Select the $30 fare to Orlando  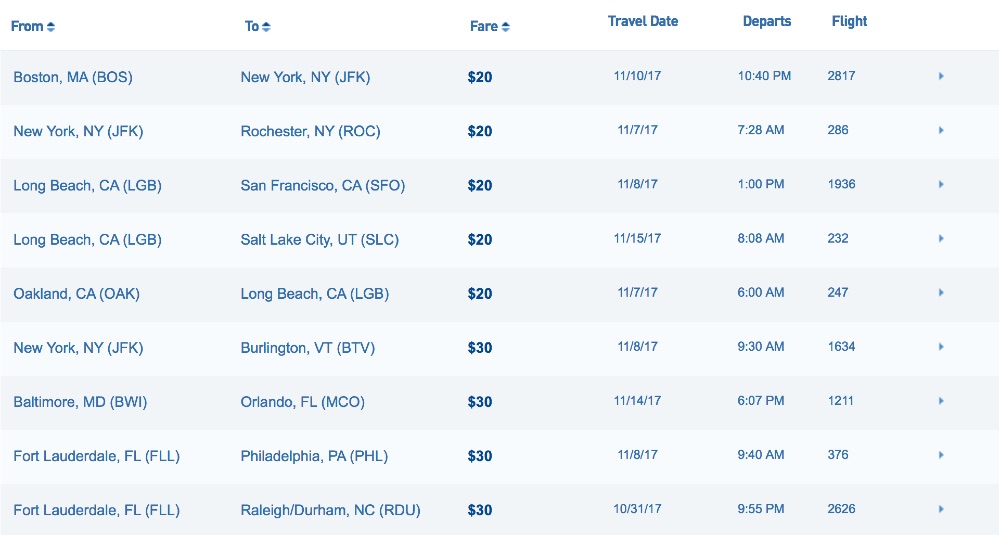480,402
